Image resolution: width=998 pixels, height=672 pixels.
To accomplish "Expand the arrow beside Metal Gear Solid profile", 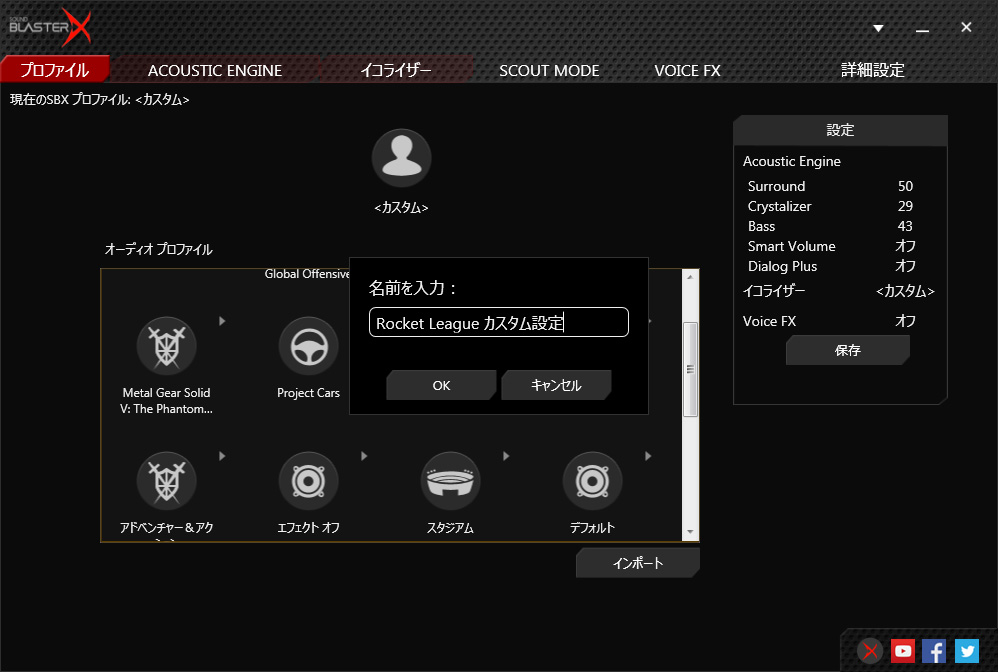I will (x=222, y=321).
